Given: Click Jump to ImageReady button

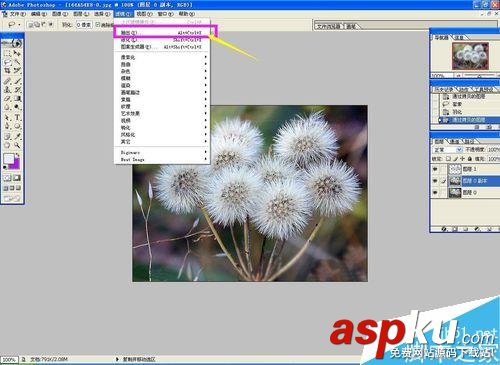Looking at the screenshot, I should coord(12,199).
